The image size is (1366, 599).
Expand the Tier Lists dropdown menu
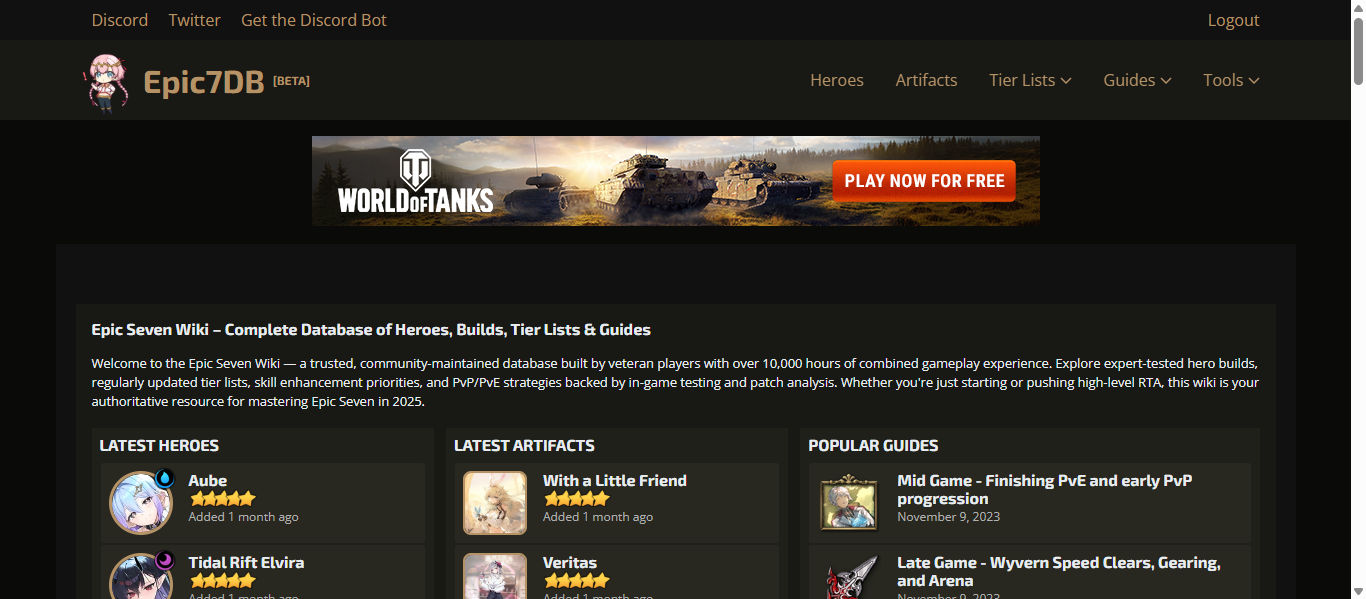coord(1030,80)
